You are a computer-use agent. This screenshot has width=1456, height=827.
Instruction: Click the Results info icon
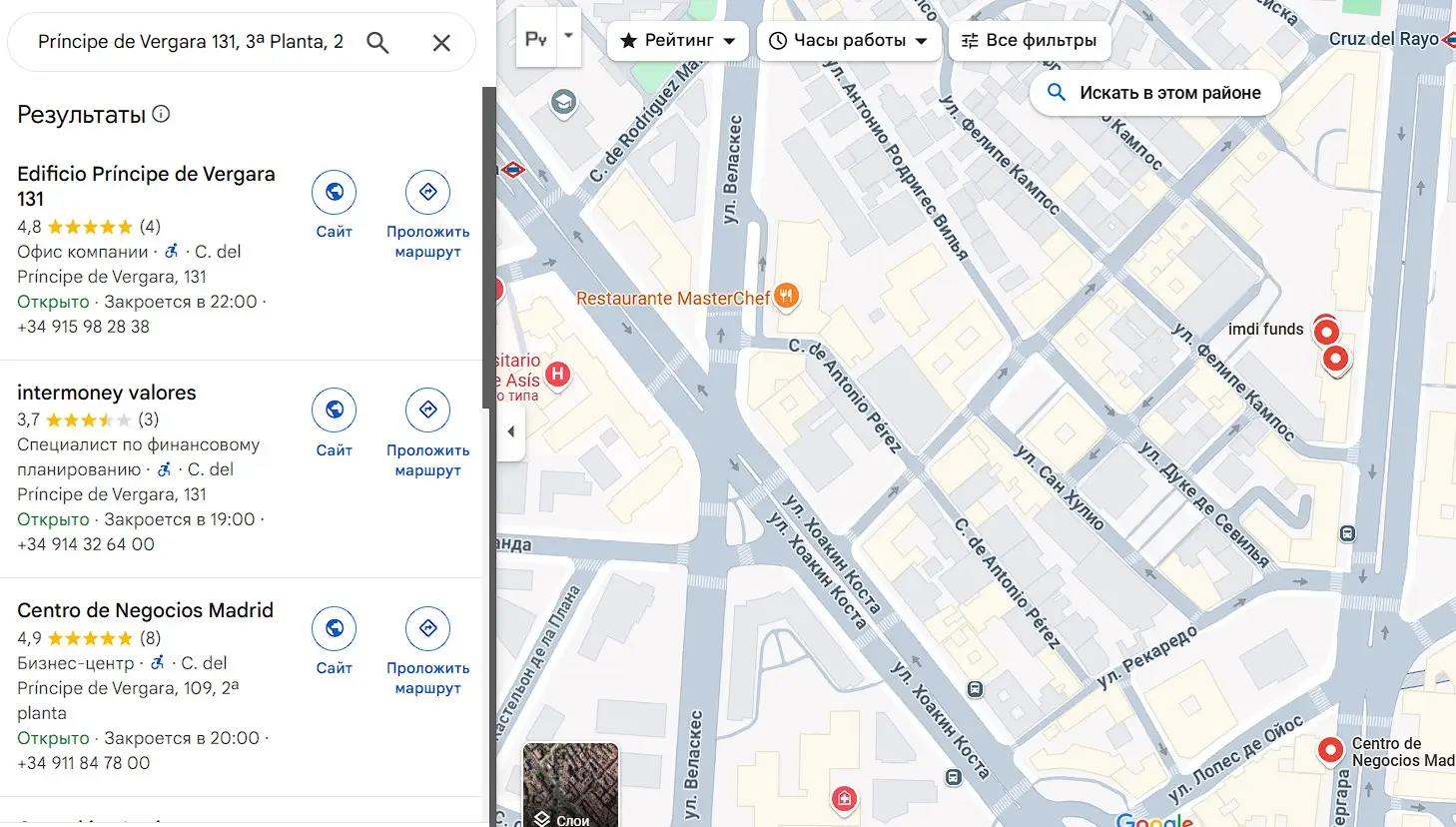pyautogui.click(x=161, y=114)
